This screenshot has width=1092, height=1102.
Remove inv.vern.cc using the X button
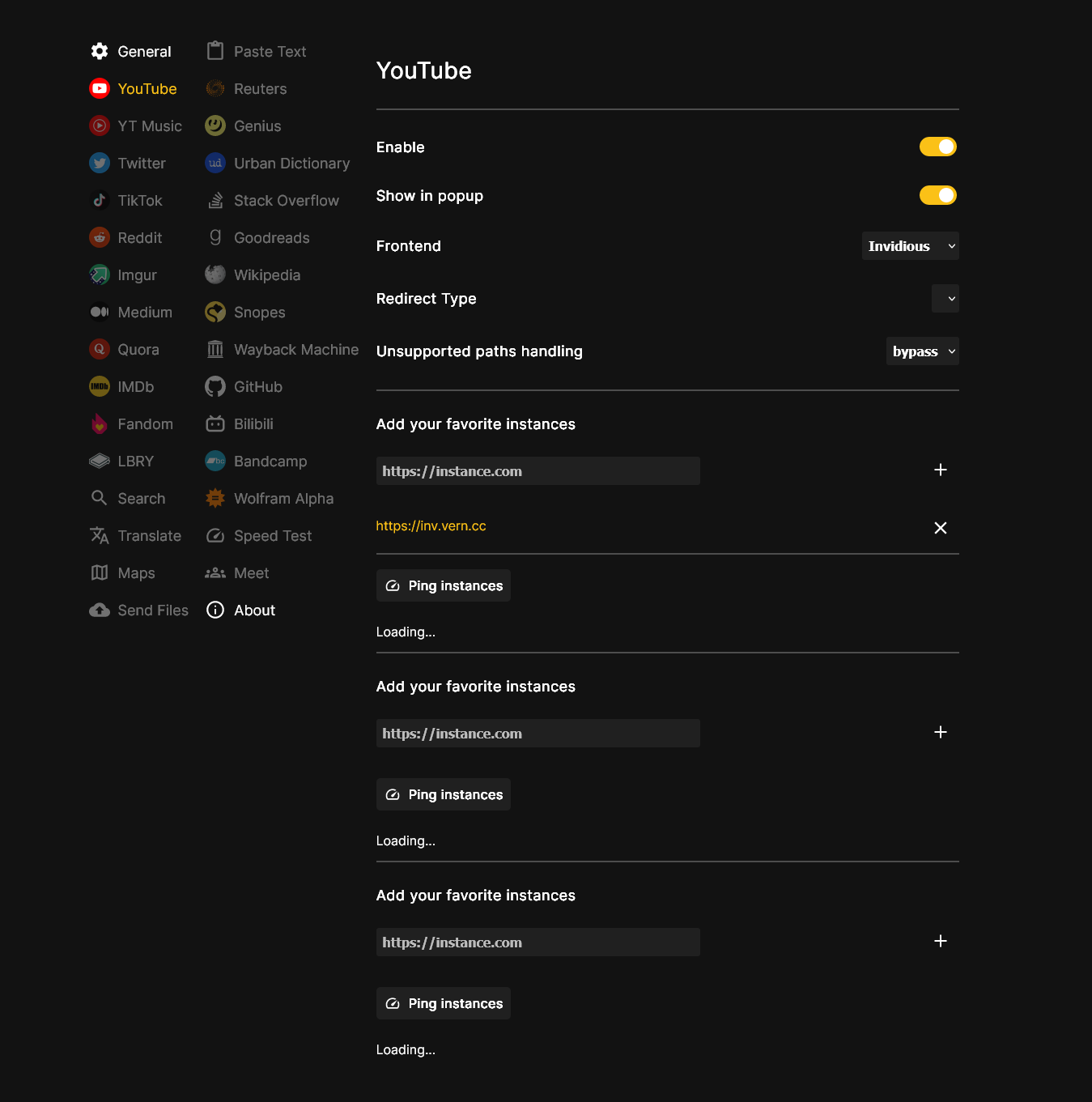pyautogui.click(x=941, y=527)
